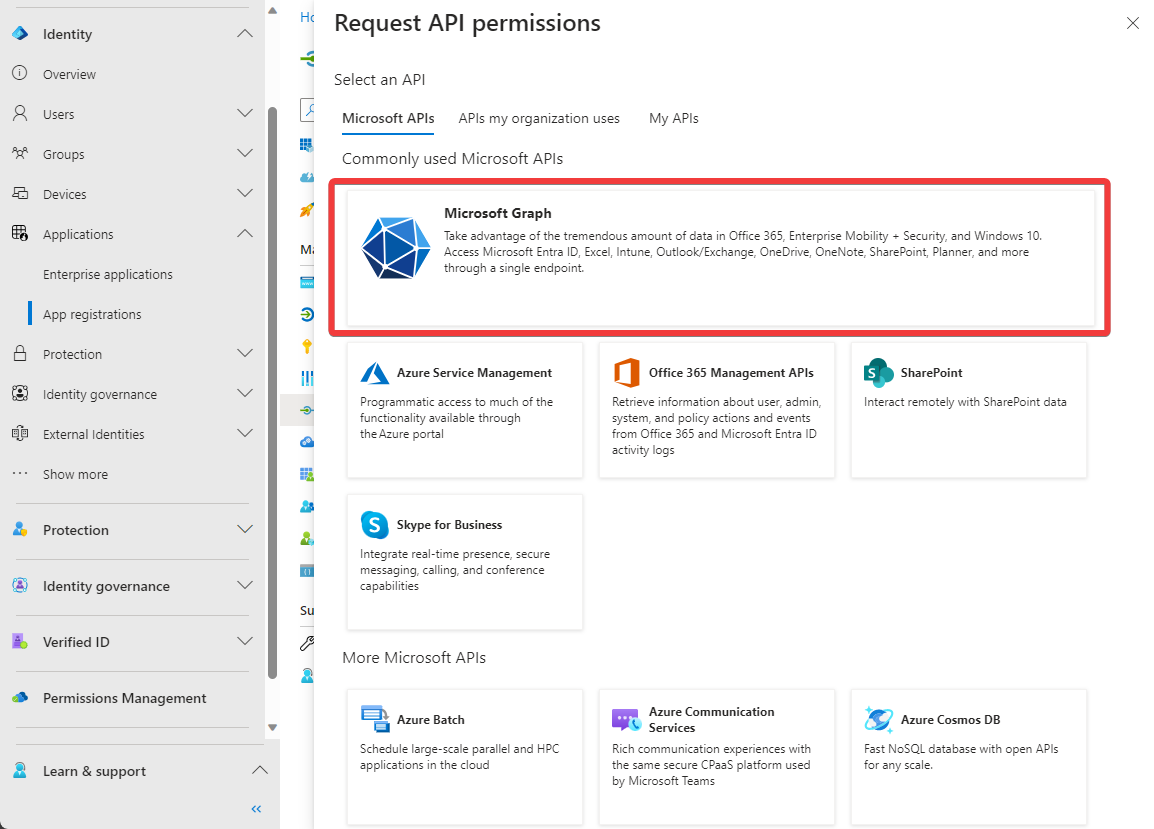Expand the Users chevron
Image resolution: width=1154 pixels, height=829 pixels.
245,113
